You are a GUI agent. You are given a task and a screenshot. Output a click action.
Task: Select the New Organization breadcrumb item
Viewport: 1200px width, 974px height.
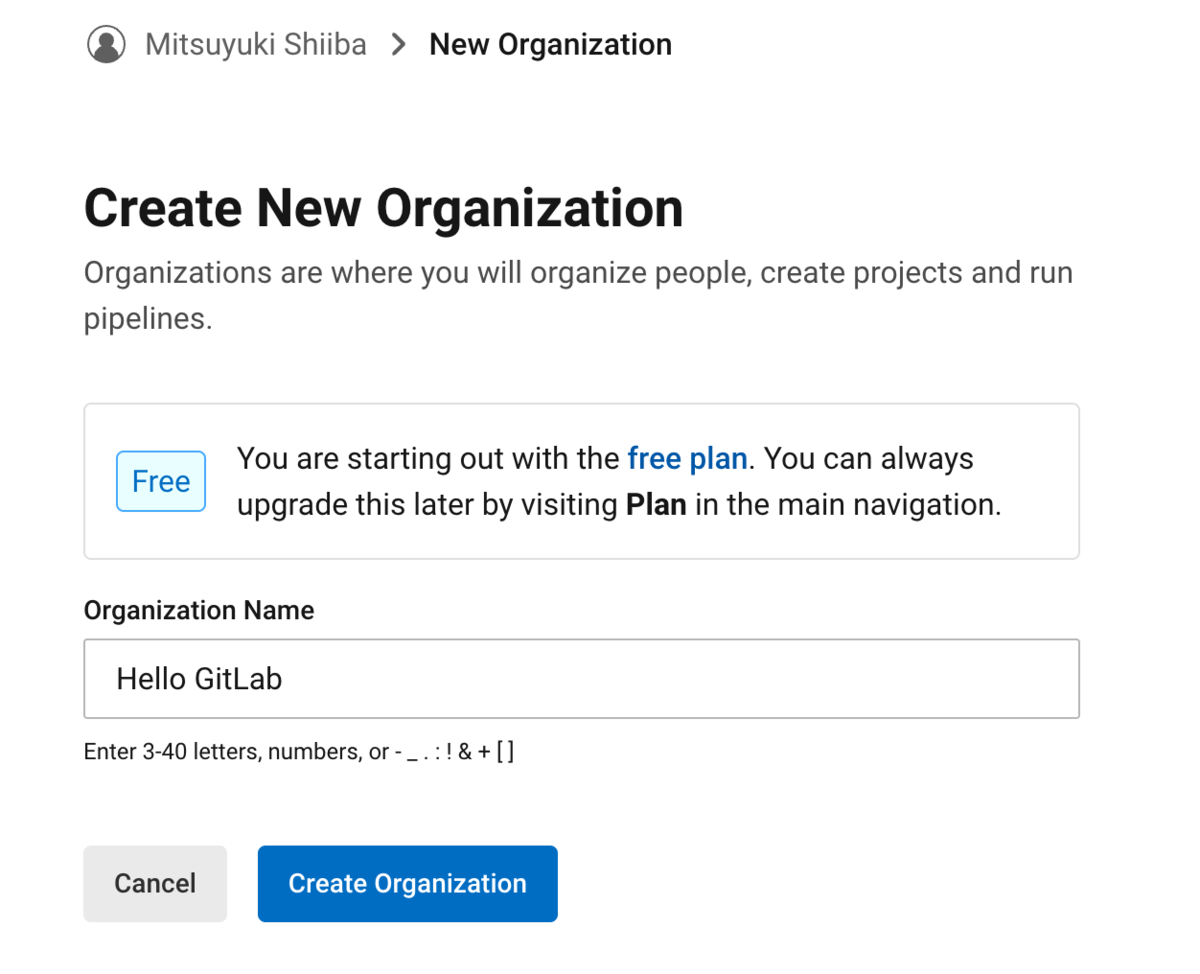pyautogui.click(x=550, y=45)
